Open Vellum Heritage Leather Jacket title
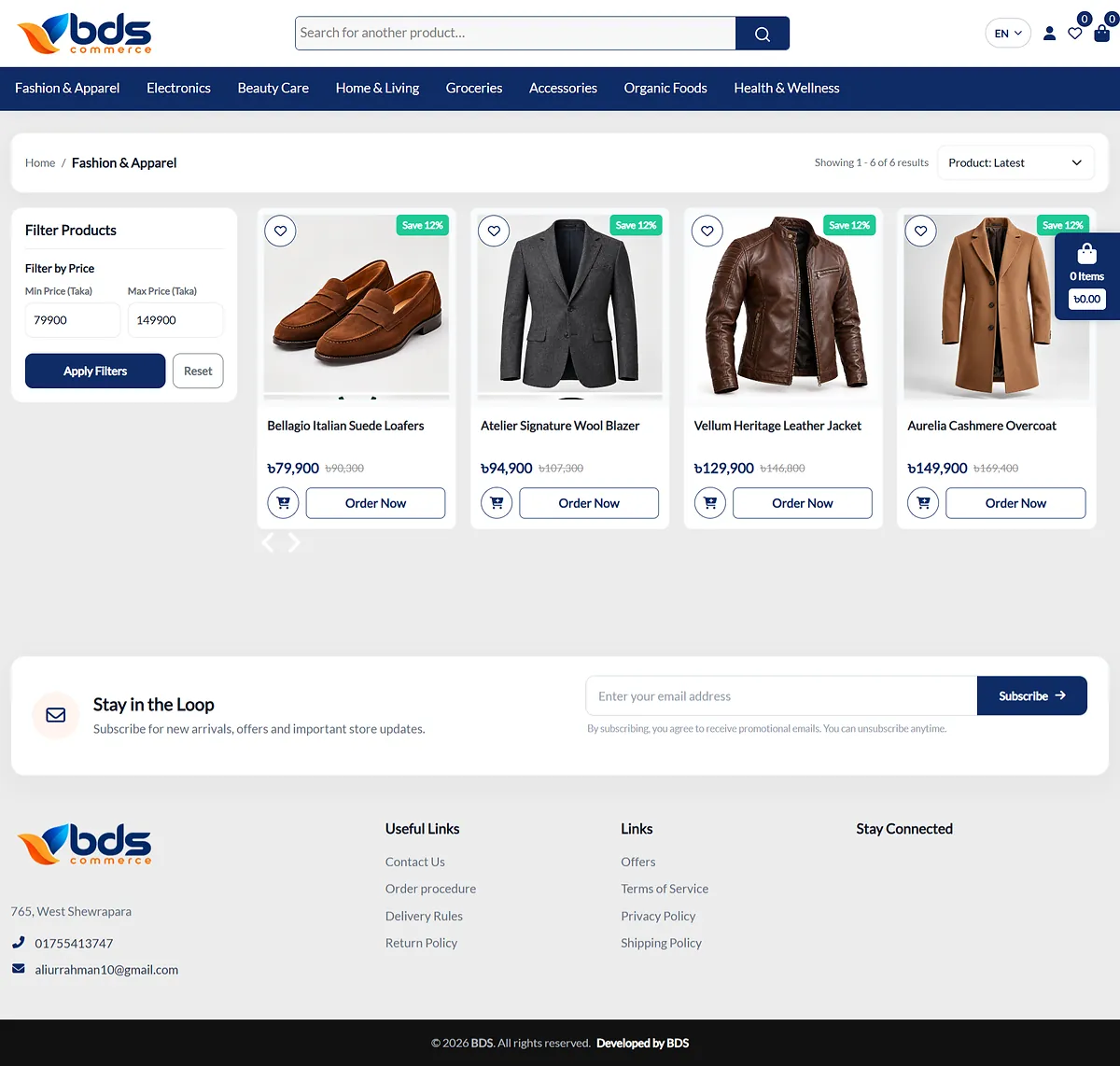Image resolution: width=1120 pixels, height=1066 pixels. pos(777,426)
